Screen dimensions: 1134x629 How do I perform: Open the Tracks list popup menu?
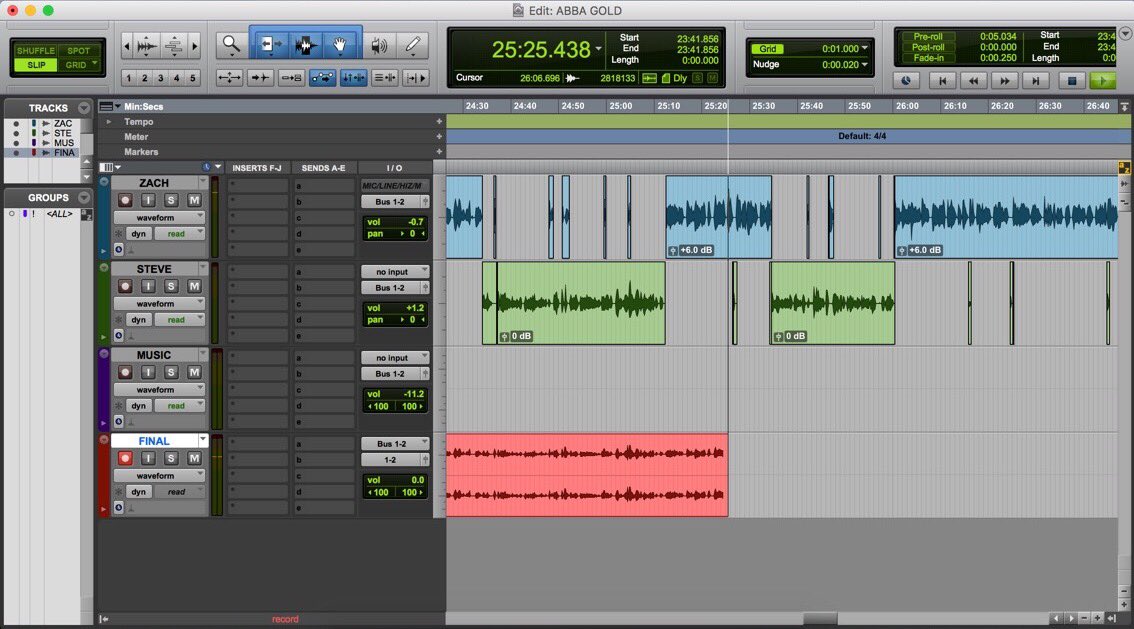coord(84,108)
